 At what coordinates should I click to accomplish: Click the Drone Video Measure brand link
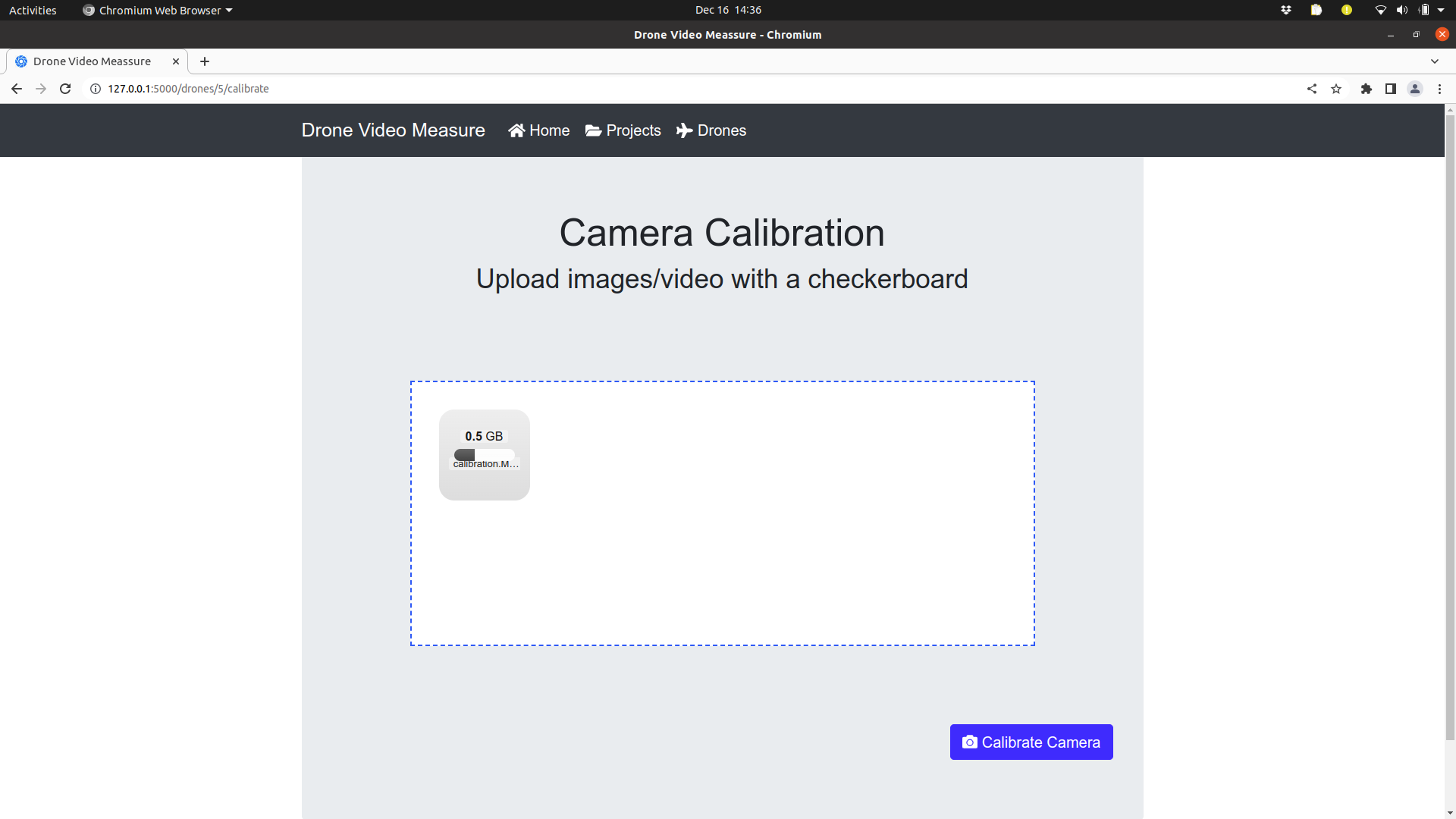pos(393,130)
